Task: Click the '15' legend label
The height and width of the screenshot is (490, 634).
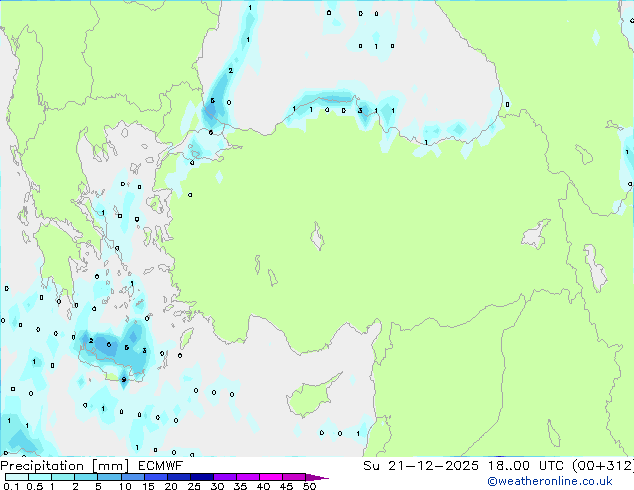Action: (148, 486)
